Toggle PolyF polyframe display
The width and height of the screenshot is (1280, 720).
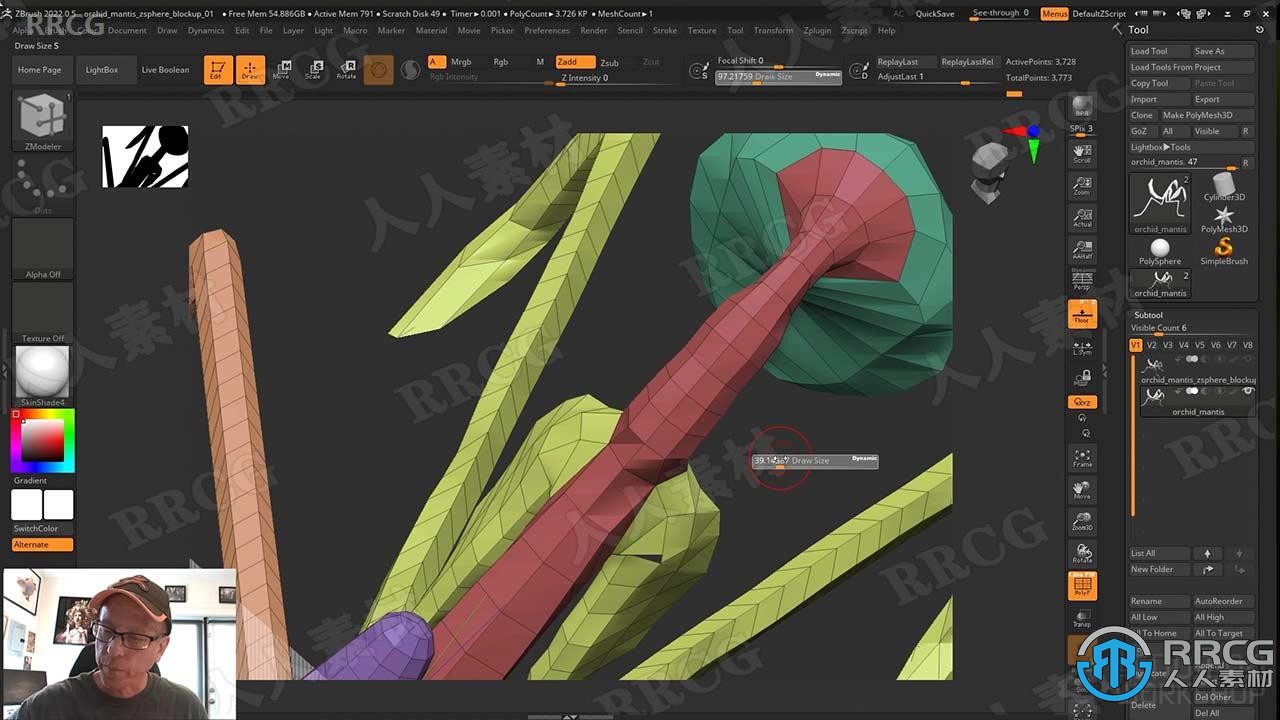1082,586
